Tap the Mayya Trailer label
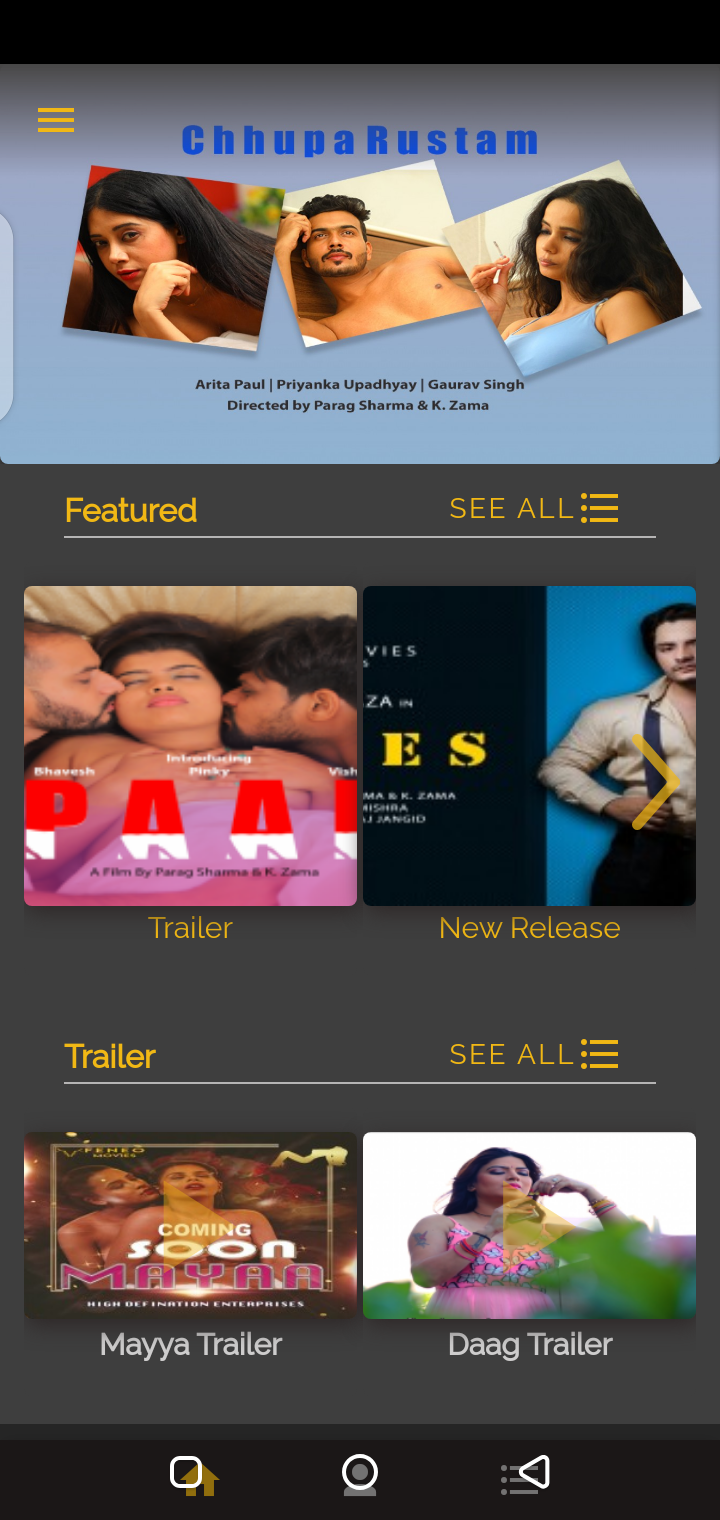The width and height of the screenshot is (720, 1520). coord(191,1344)
